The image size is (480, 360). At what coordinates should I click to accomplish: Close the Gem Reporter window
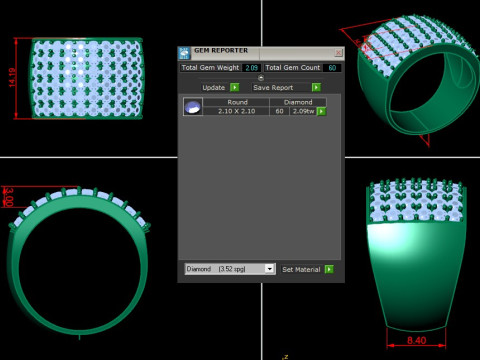pyautogui.click(x=338, y=53)
